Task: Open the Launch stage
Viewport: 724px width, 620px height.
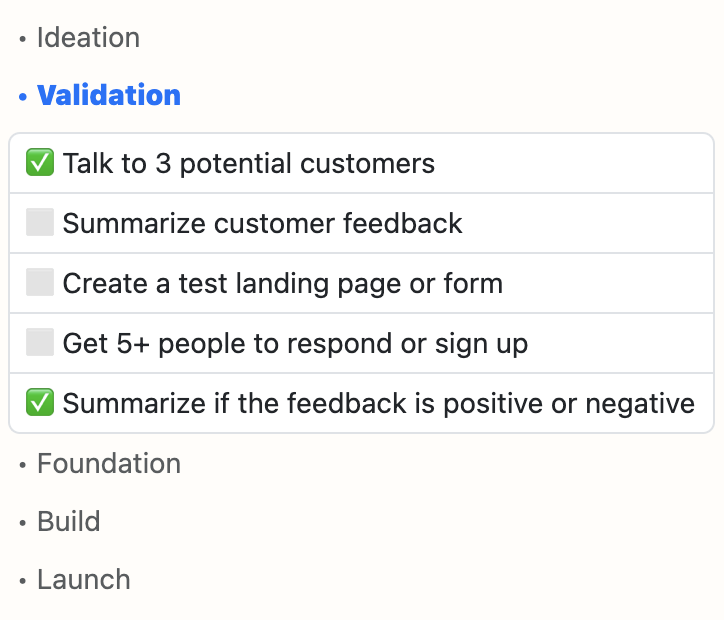Action: pyautogui.click(x=84, y=579)
